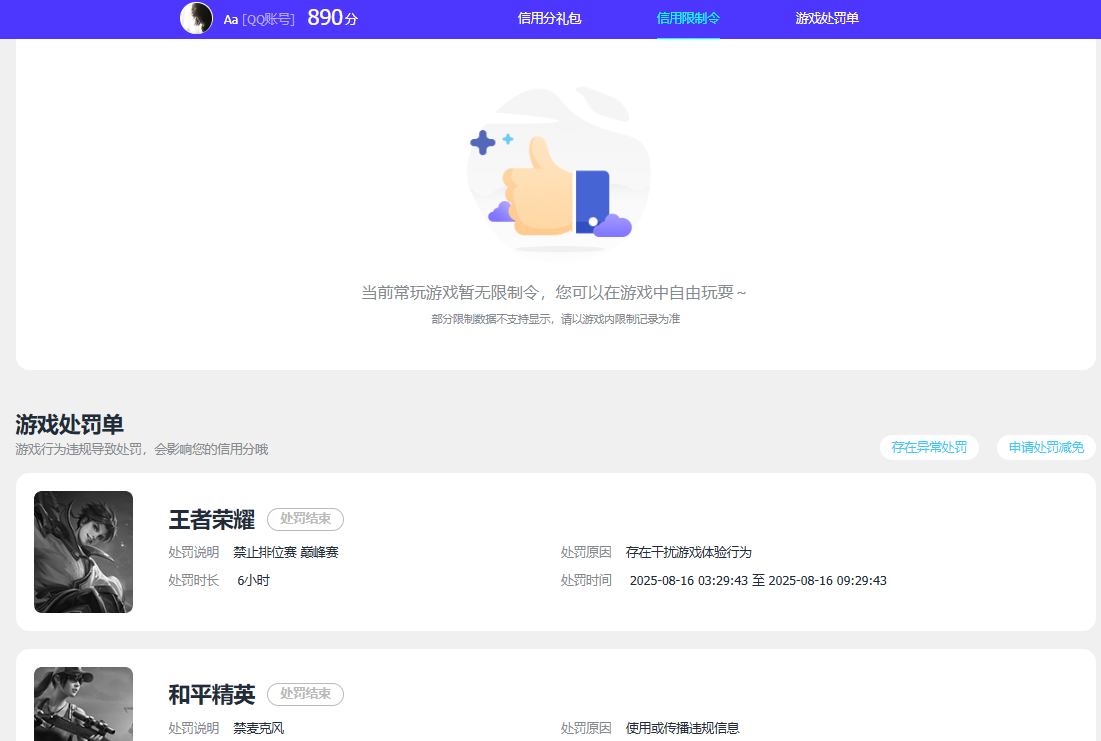
Task: Click the 禁止排位赛 巅峰赛 text
Action: click(x=286, y=553)
